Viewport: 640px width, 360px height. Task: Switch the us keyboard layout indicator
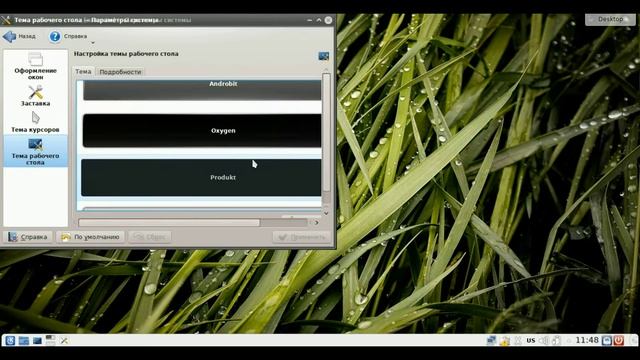coord(531,340)
